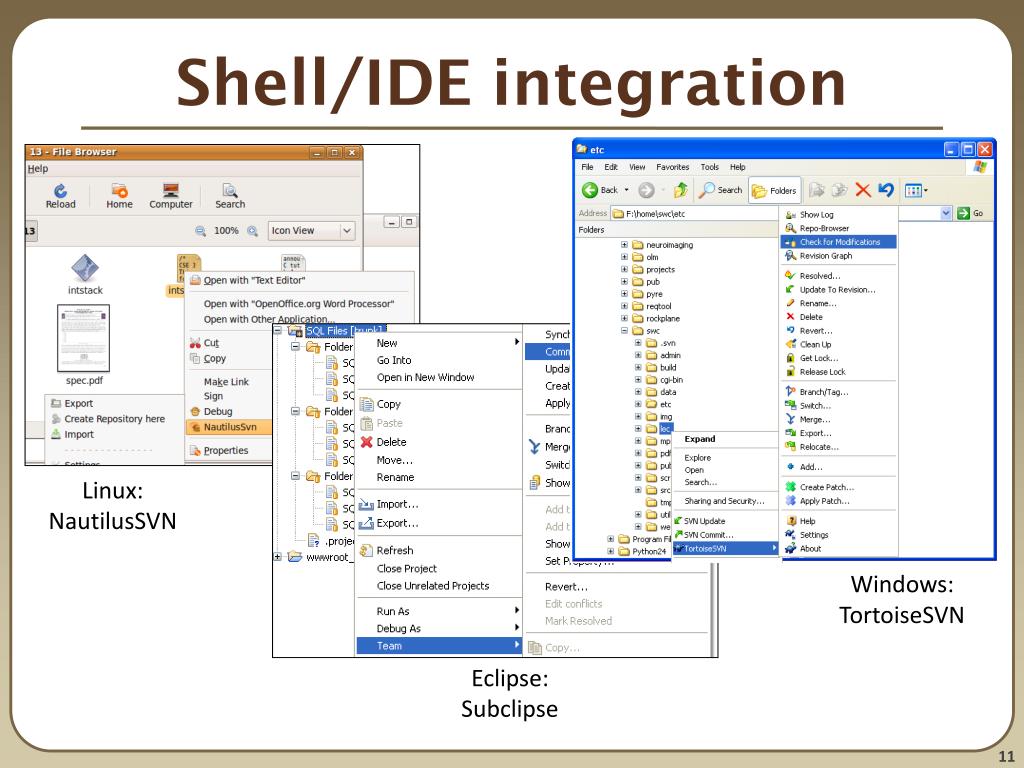Click Revision Graph
The image size is (1024, 768).
(x=825, y=256)
